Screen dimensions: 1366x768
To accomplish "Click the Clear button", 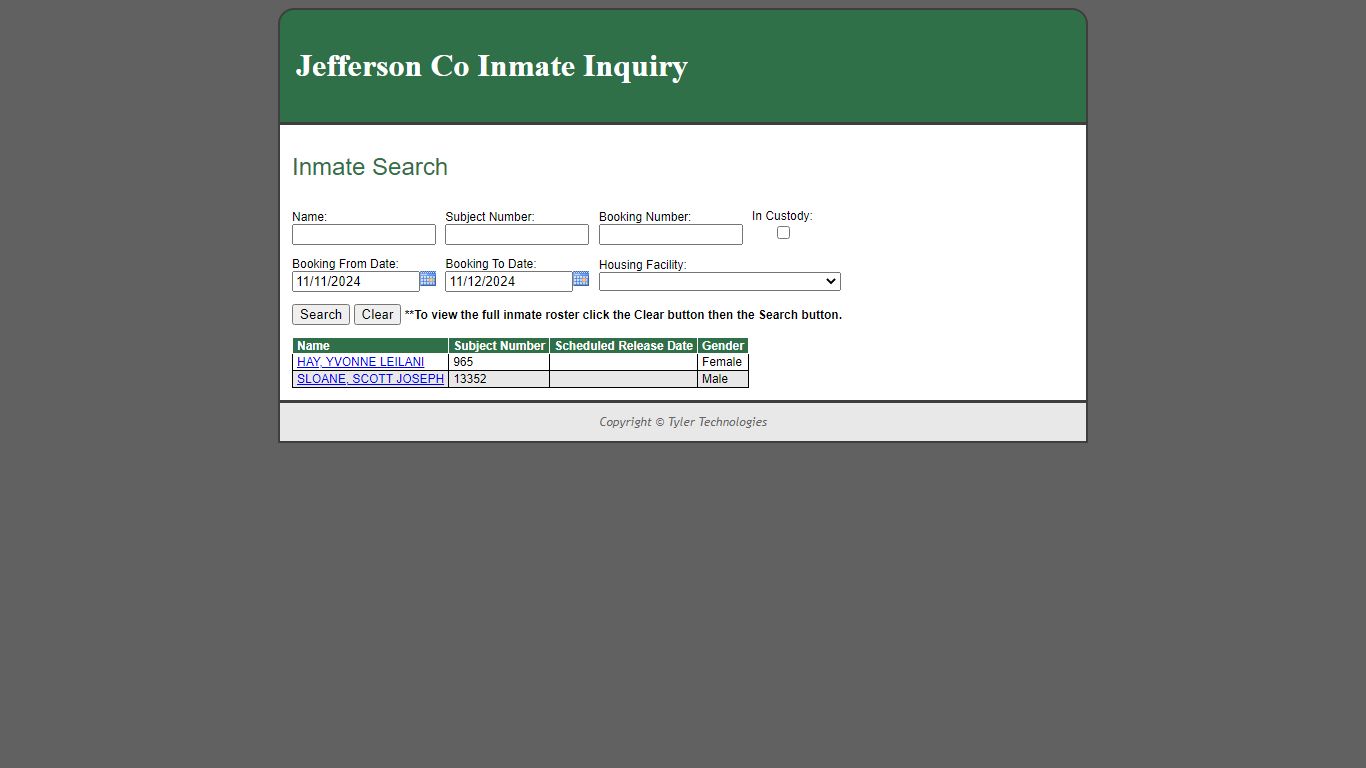I will point(377,314).
